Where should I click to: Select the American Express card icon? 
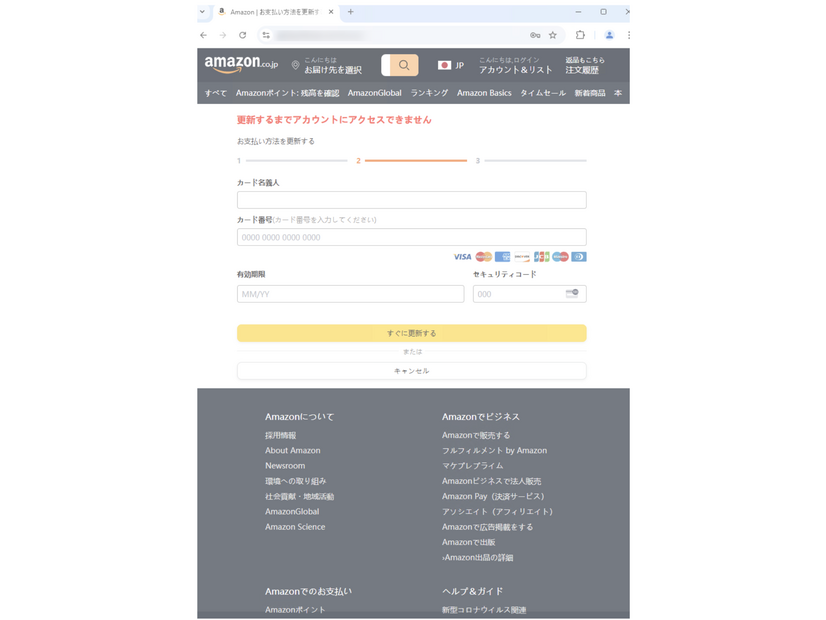pos(501,256)
